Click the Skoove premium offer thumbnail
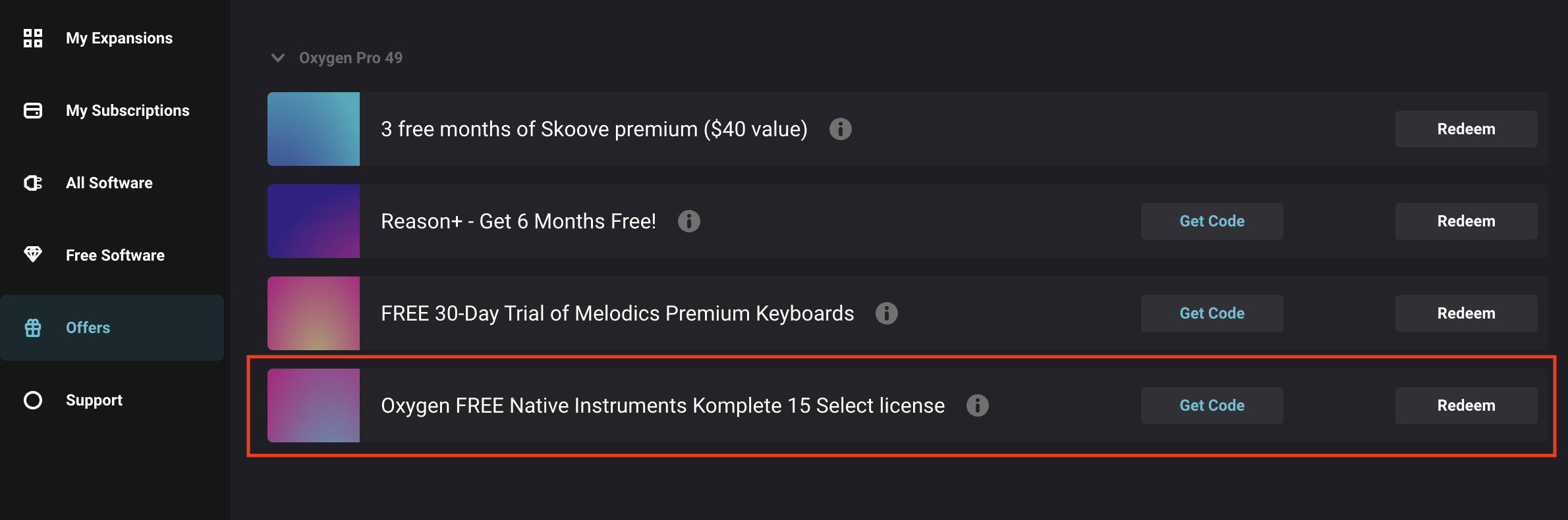This screenshot has height=520, width=1568. click(314, 129)
